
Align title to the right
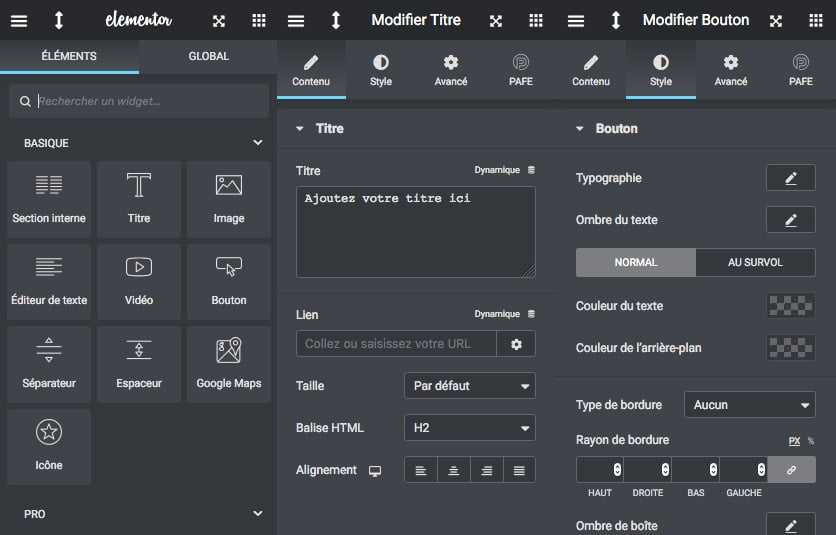(486, 470)
